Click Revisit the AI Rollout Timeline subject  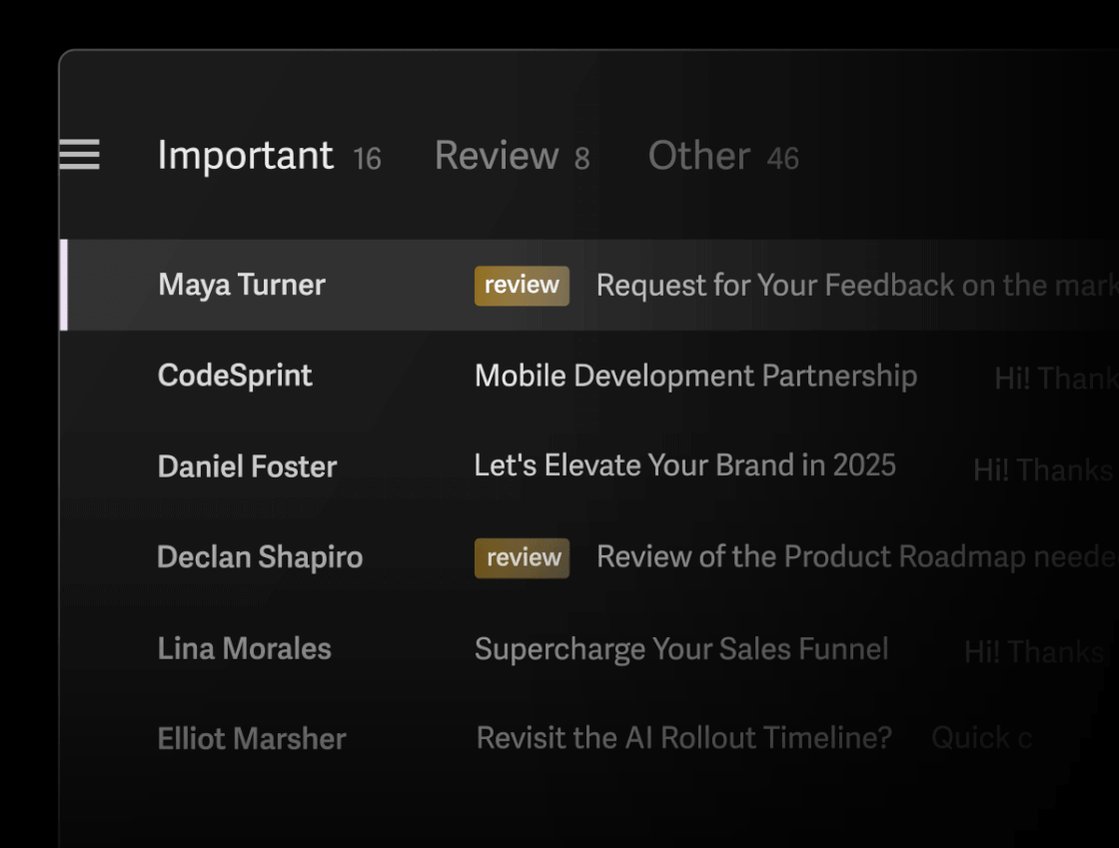click(684, 738)
